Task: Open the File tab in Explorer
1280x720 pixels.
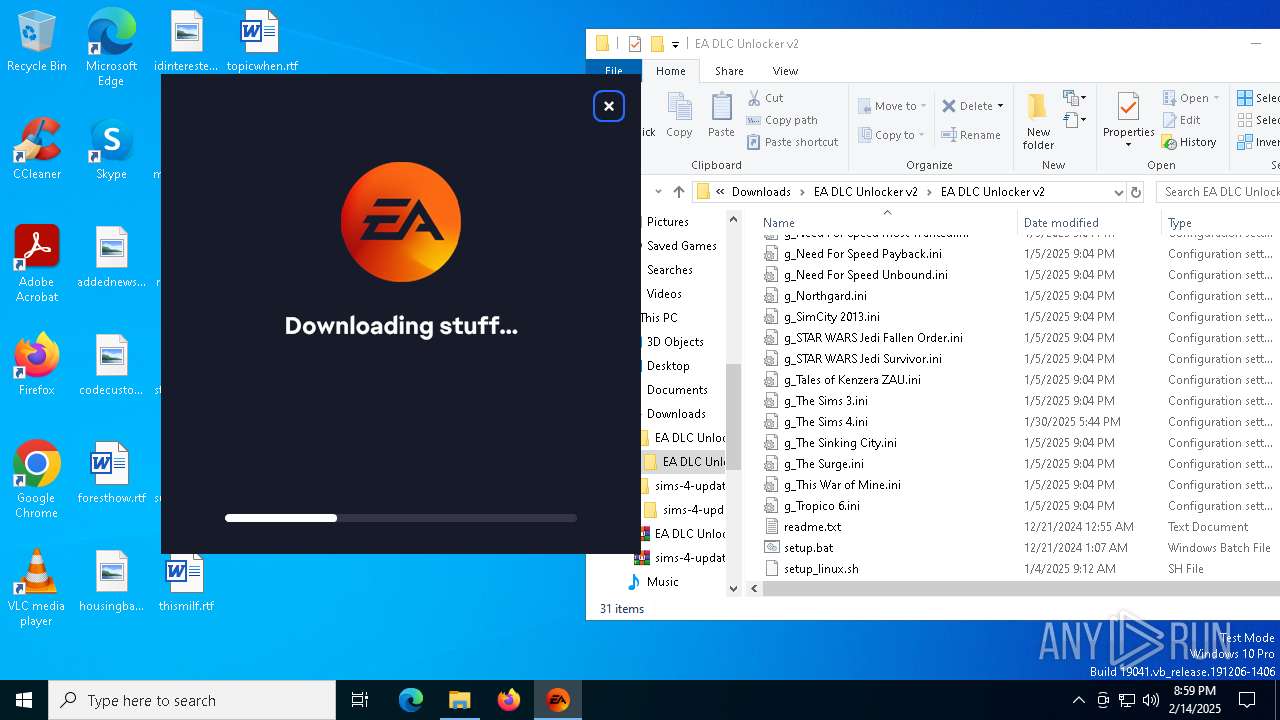Action: [x=614, y=71]
